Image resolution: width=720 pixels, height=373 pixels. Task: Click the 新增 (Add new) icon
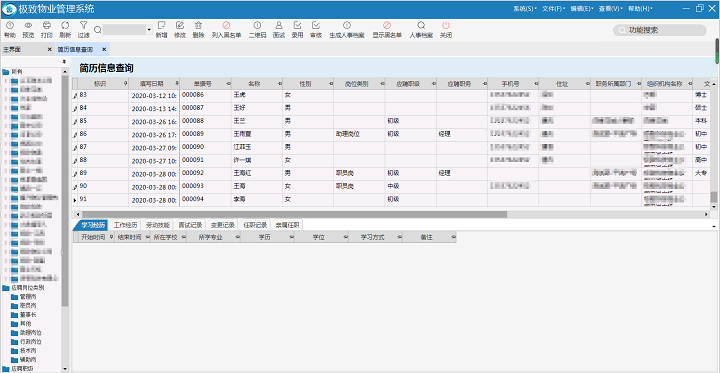161,26
